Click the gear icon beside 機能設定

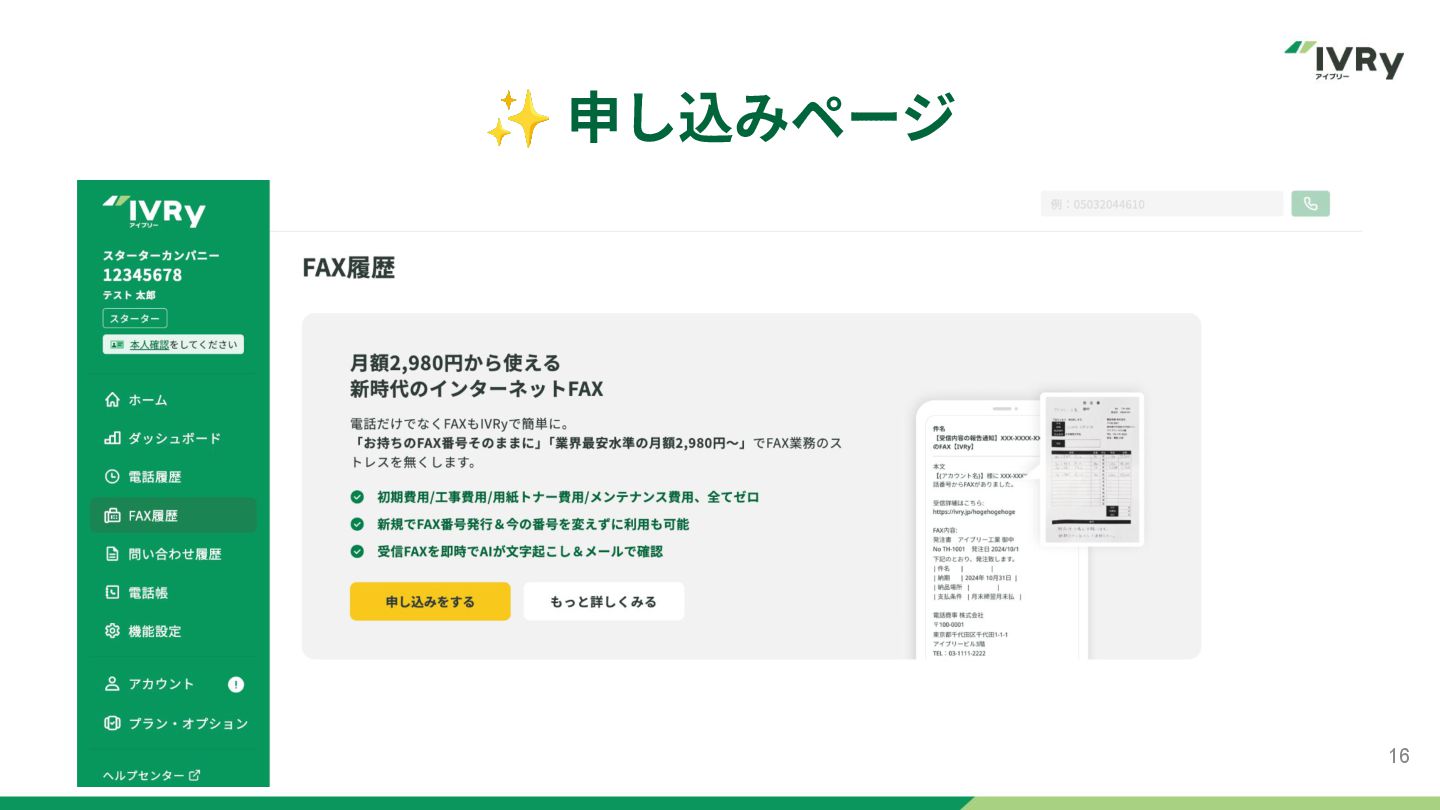tap(112, 631)
